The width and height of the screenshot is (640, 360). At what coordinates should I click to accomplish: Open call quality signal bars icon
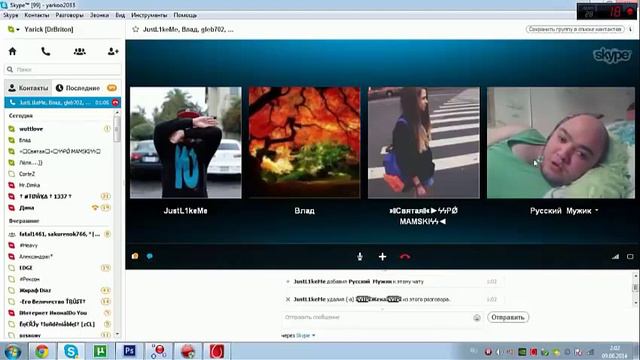[615, 256]
